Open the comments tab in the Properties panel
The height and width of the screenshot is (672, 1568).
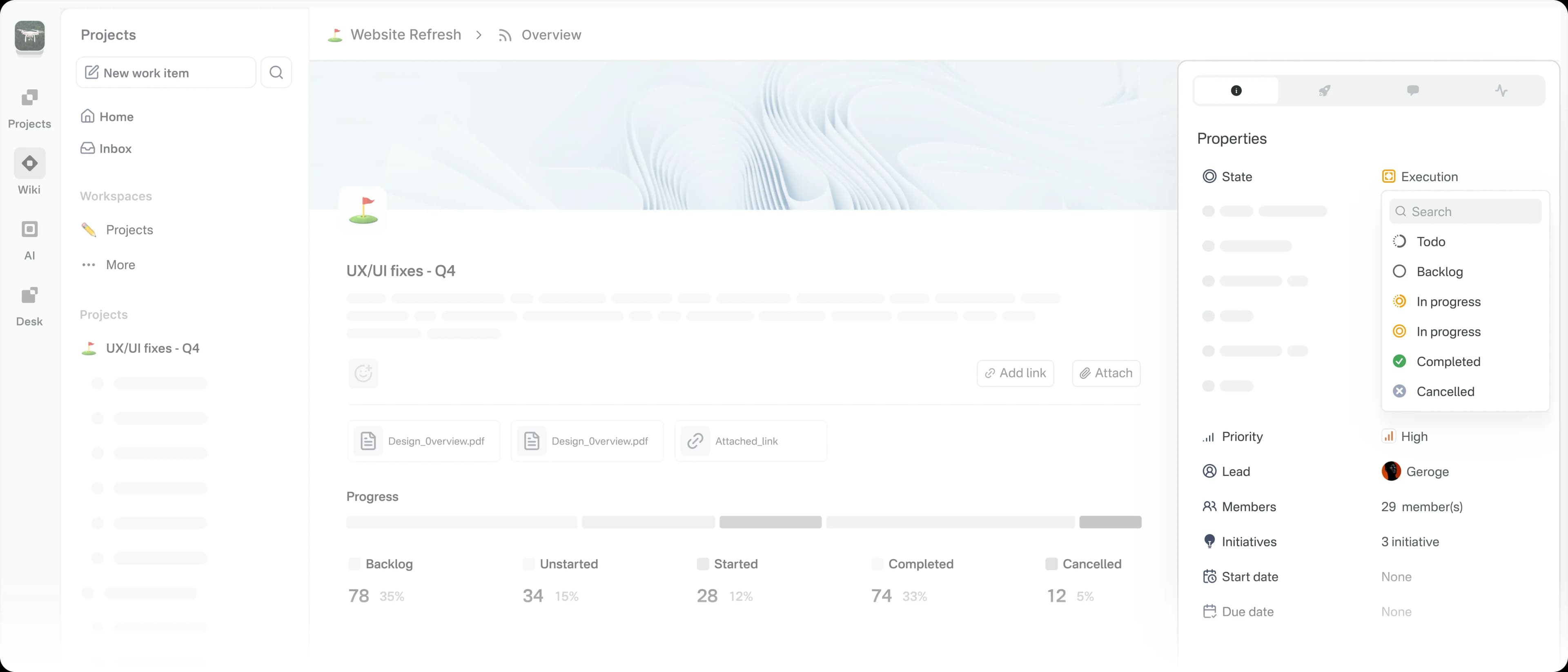(1413, 90)
